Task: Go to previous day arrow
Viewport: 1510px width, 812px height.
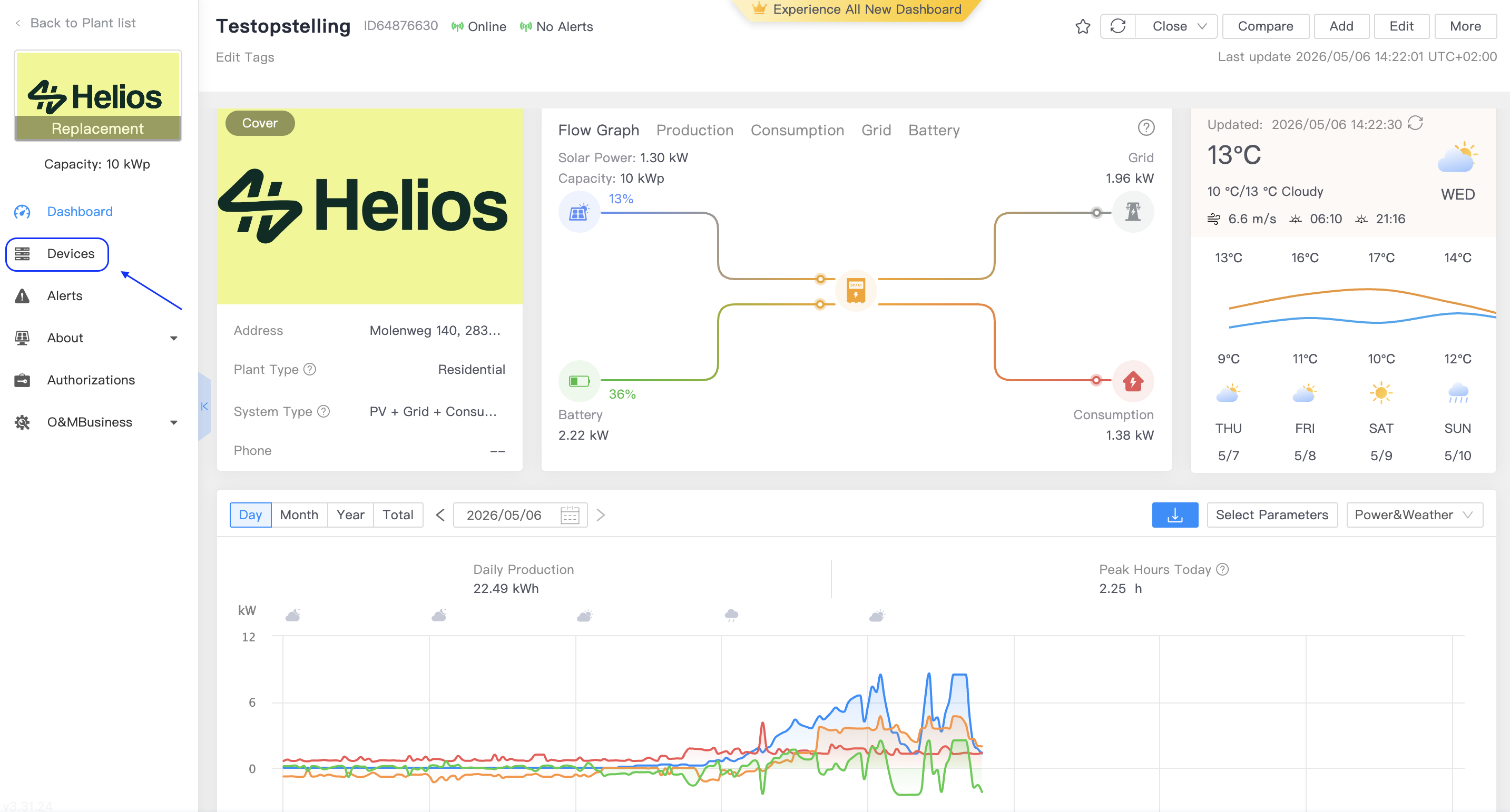Action: pos(440,515)
